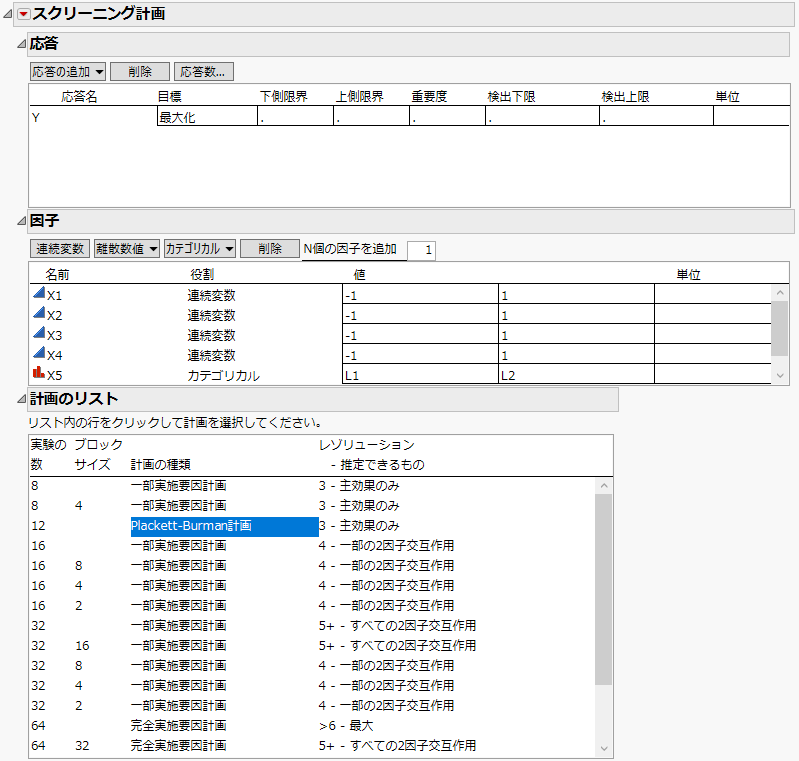Click the 削除 button in the 応答 section
Viewport: 799px width, 761px height.
(x=140, y=72)
